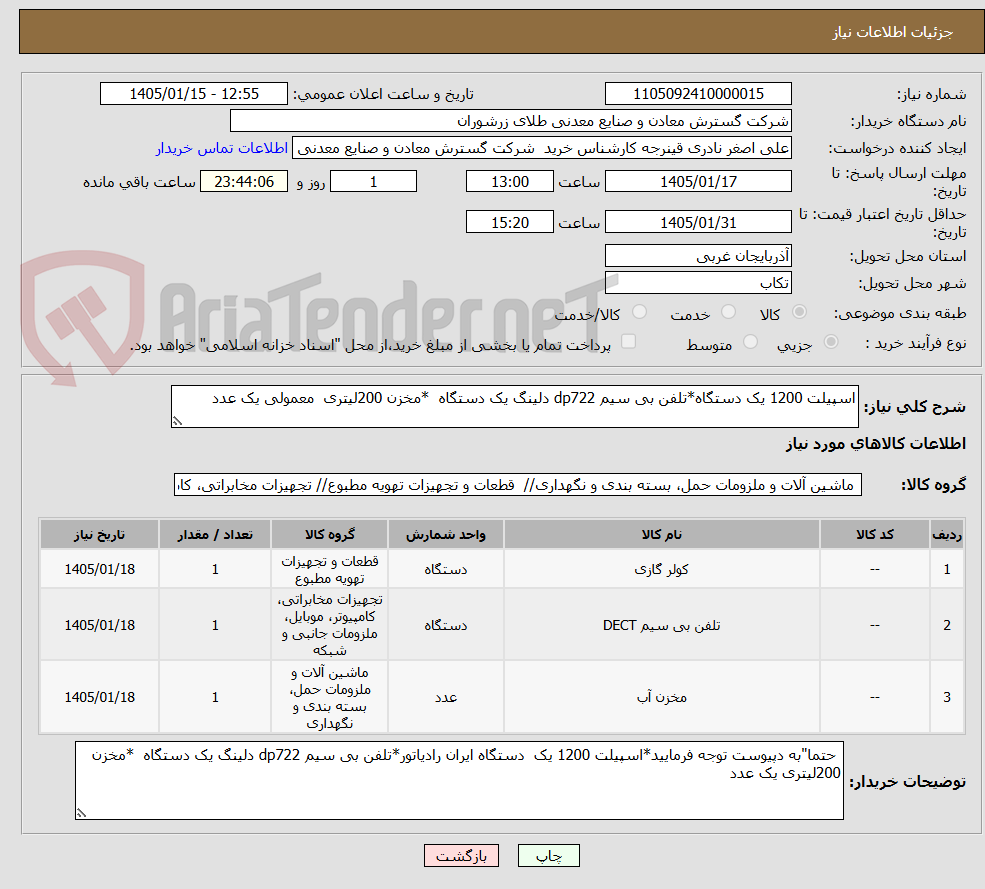Viewport: 985px width, 889px height.
Task: Click the group cell قطعات و تجهیزات تهویه مطبوع
Action: [330, 569]
